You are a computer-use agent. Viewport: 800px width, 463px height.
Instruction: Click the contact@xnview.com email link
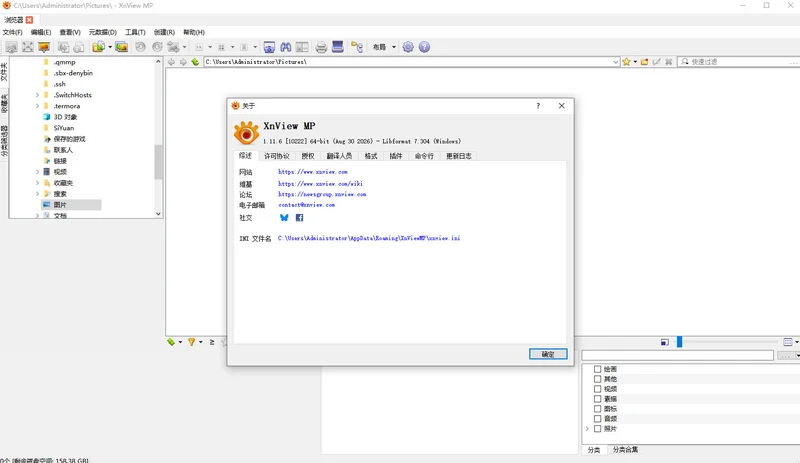click(x=307, y=205)
